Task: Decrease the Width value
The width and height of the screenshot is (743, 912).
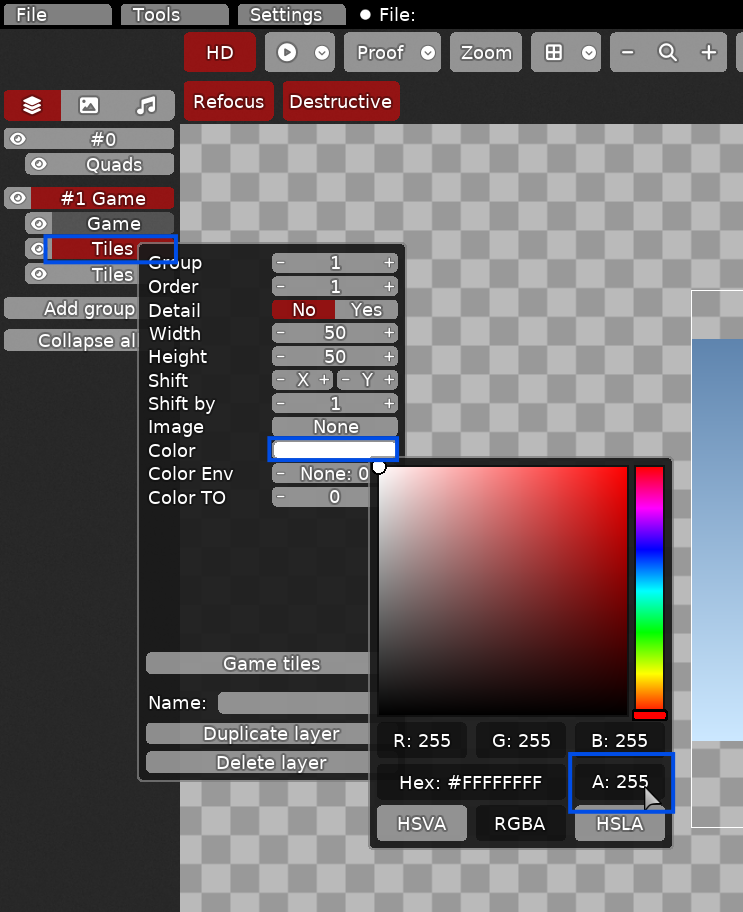Action: 281,333
